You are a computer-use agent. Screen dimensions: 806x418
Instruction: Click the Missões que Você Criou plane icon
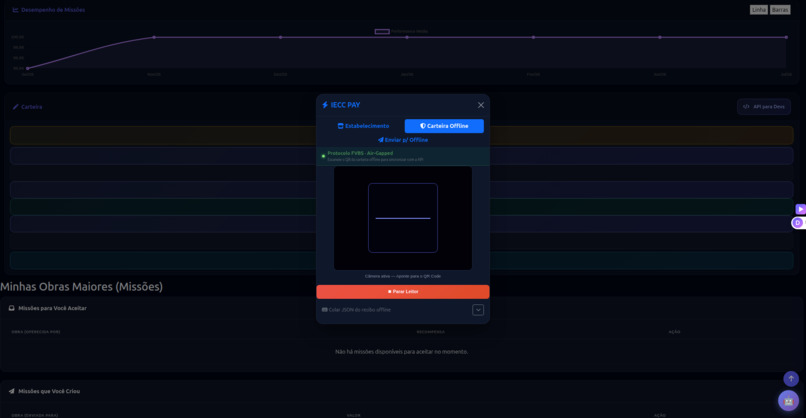point(11,391)
